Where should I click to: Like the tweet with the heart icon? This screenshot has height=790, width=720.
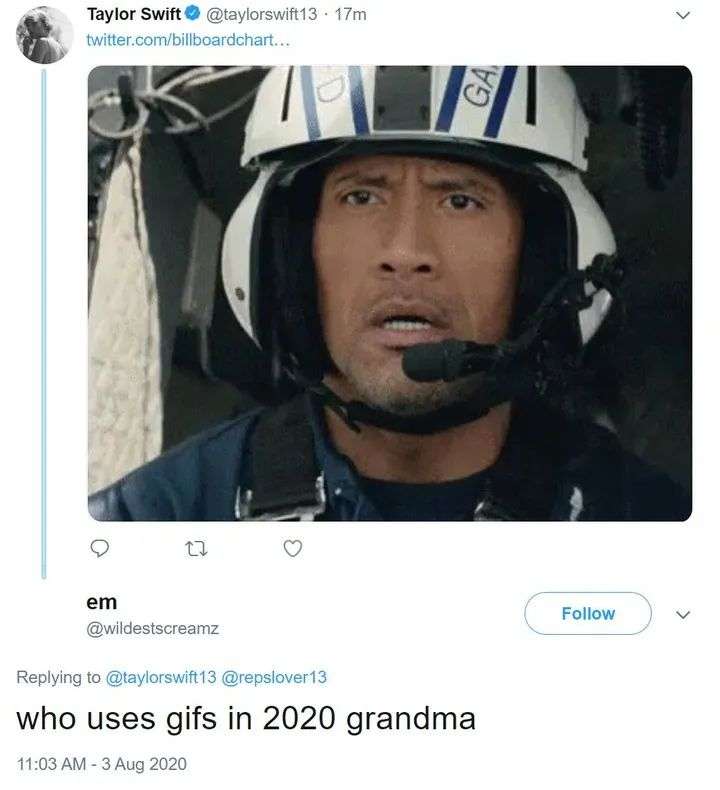293,548
